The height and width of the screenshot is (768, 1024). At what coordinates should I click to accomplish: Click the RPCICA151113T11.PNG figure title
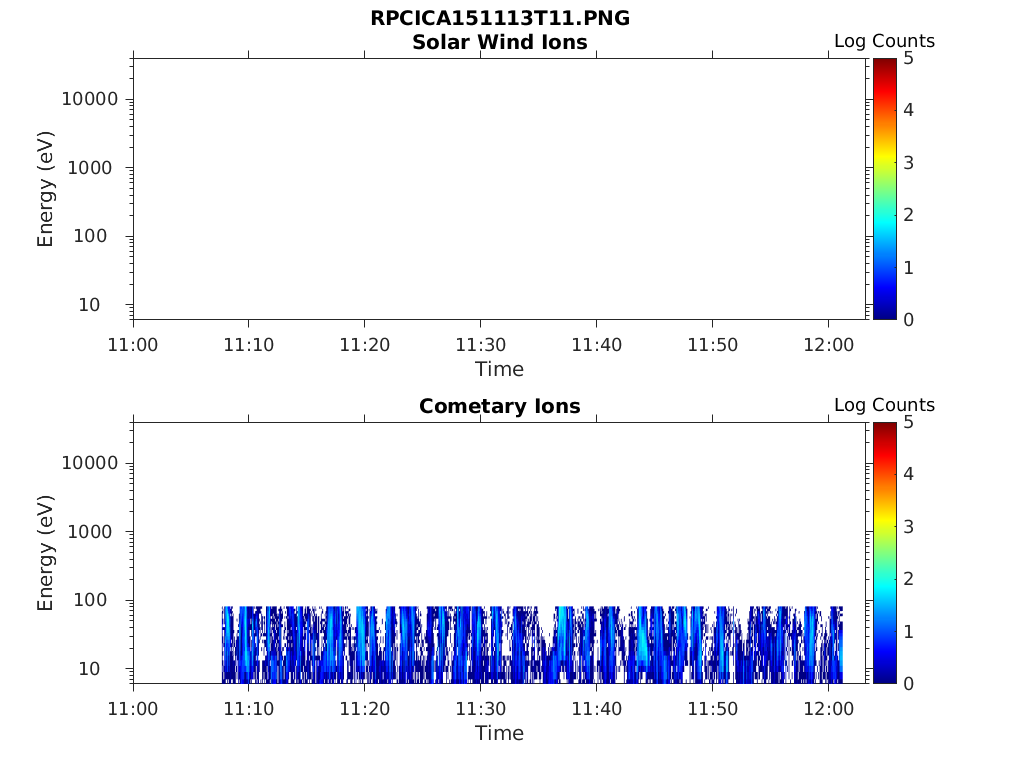point(500,18)
